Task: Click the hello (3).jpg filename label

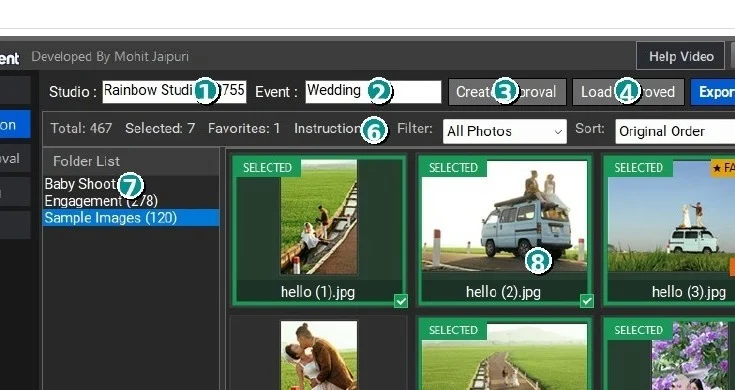Action: pos(689,292)
